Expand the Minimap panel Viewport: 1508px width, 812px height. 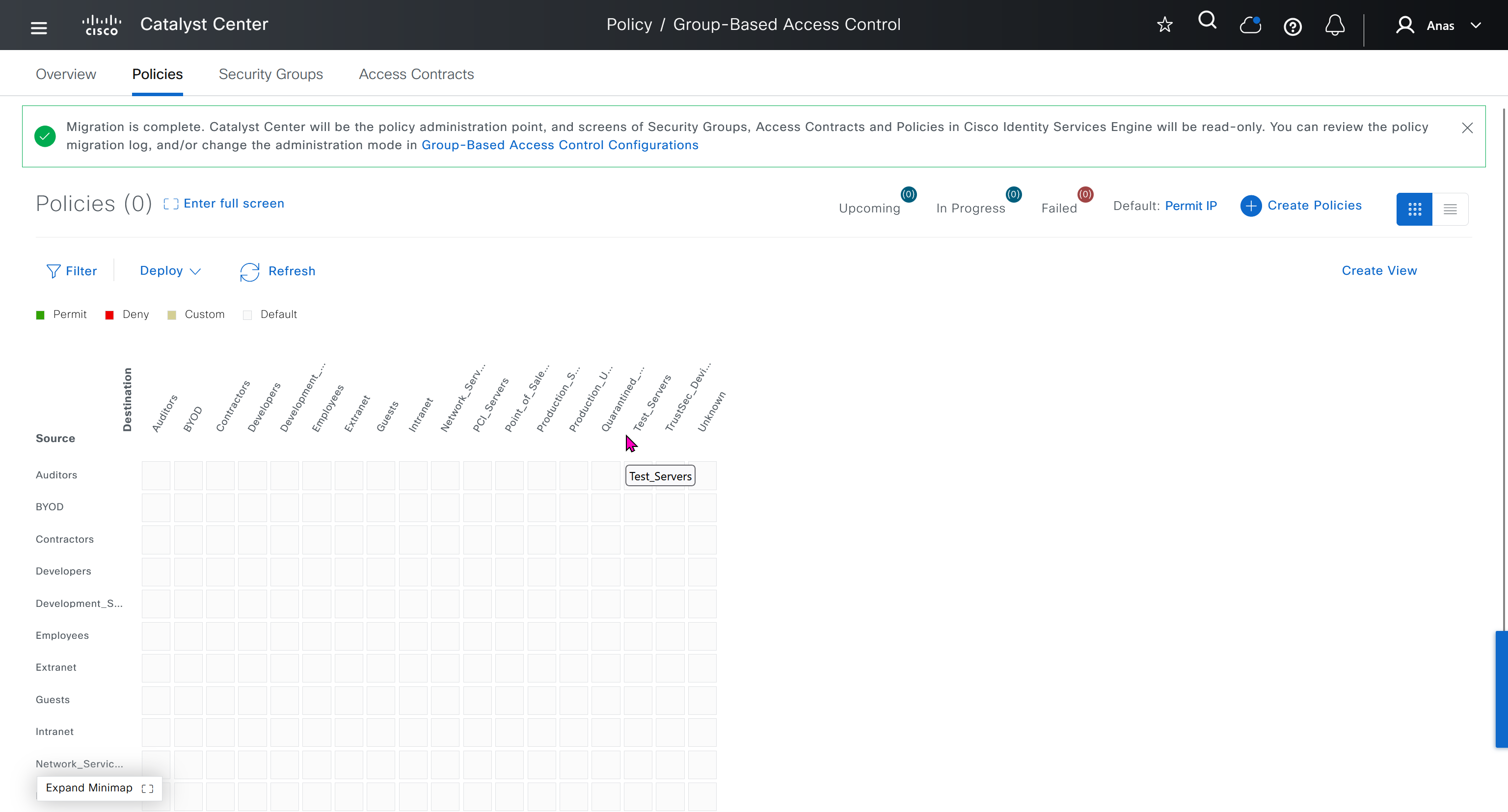99,788
